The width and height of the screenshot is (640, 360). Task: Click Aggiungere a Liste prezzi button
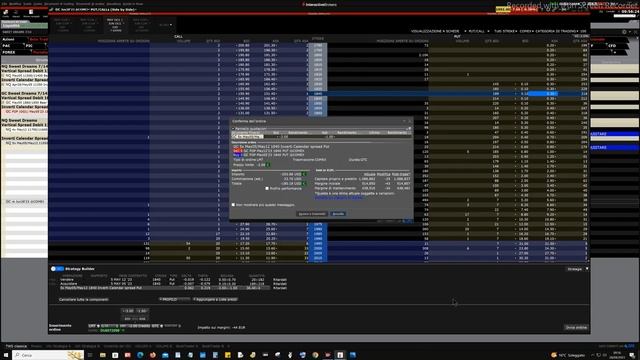click(215, 300)
